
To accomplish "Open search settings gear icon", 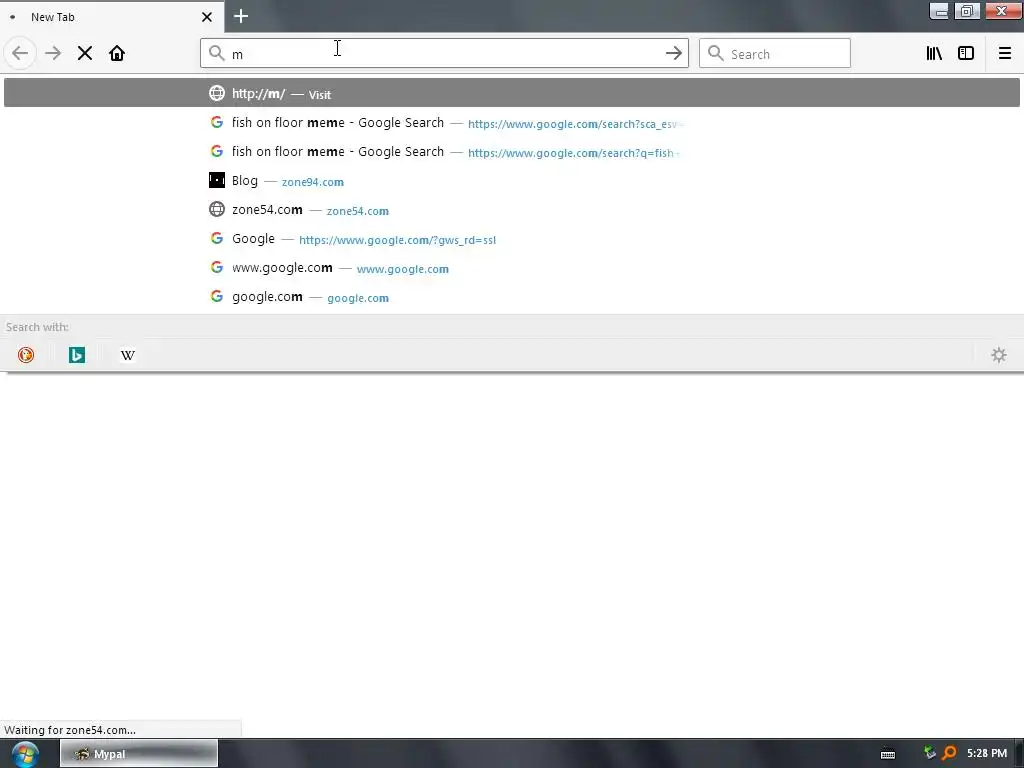I will click(x=999, y=355).
